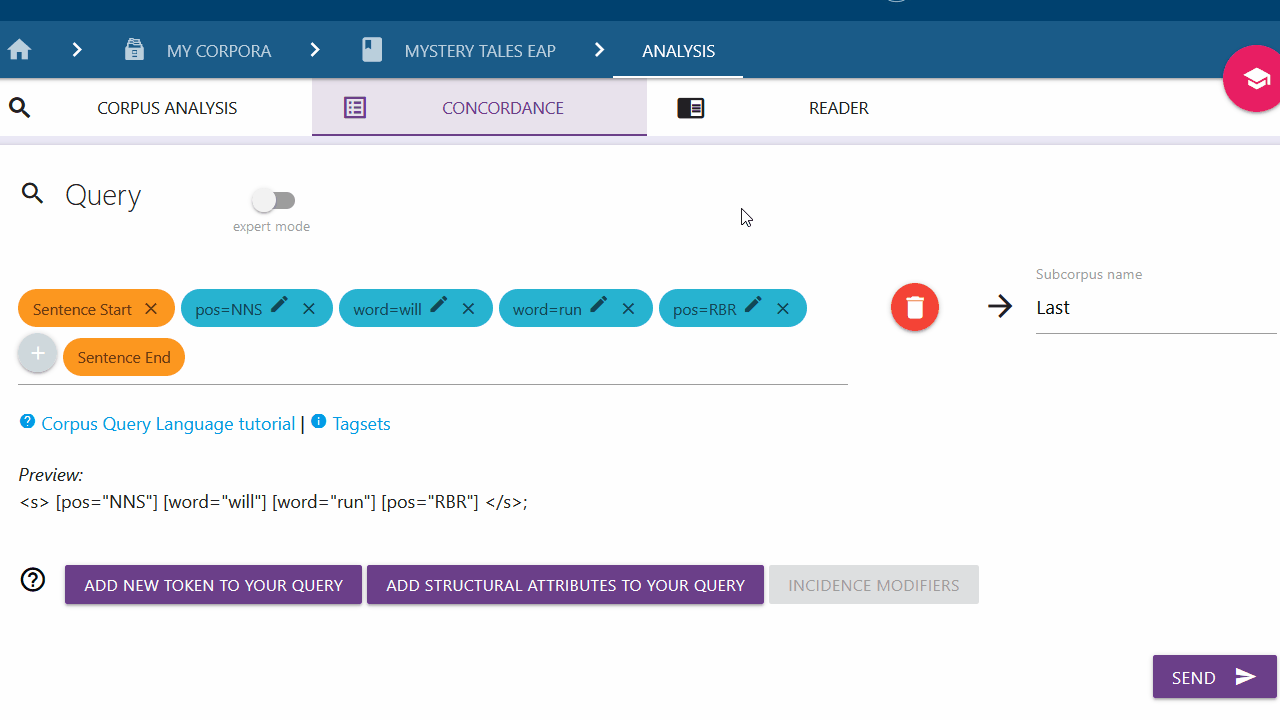Click the graduation cap tutorial button

coord(1255,79)
